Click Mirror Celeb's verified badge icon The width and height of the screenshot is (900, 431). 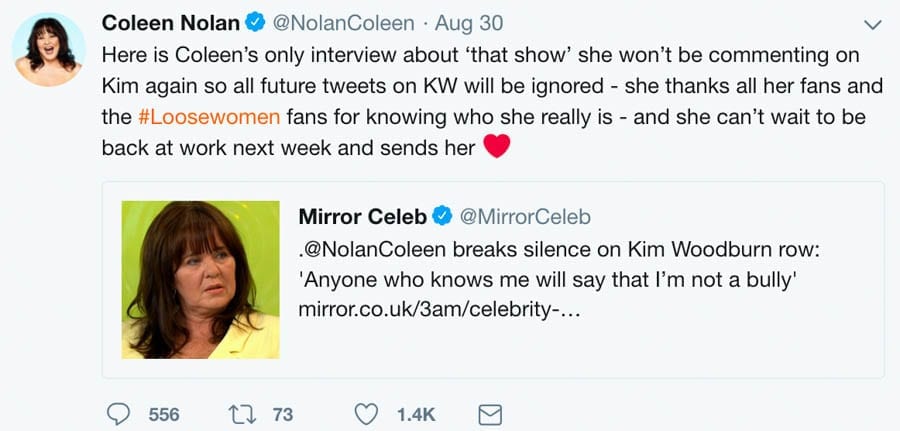point(440,216)
